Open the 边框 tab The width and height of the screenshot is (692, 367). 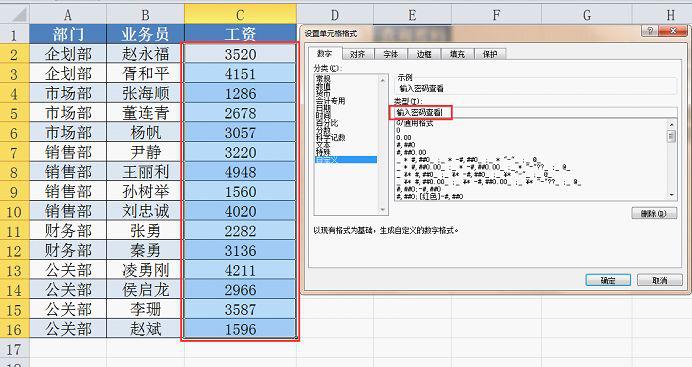[424, 54]
